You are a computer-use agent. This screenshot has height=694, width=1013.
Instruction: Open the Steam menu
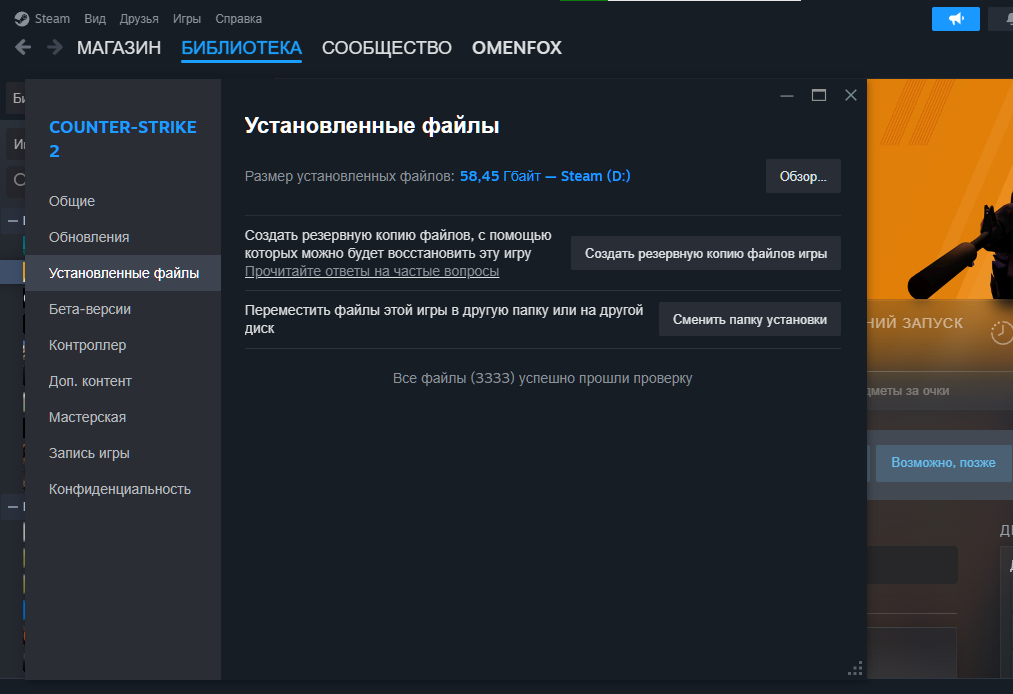(52, 19)
